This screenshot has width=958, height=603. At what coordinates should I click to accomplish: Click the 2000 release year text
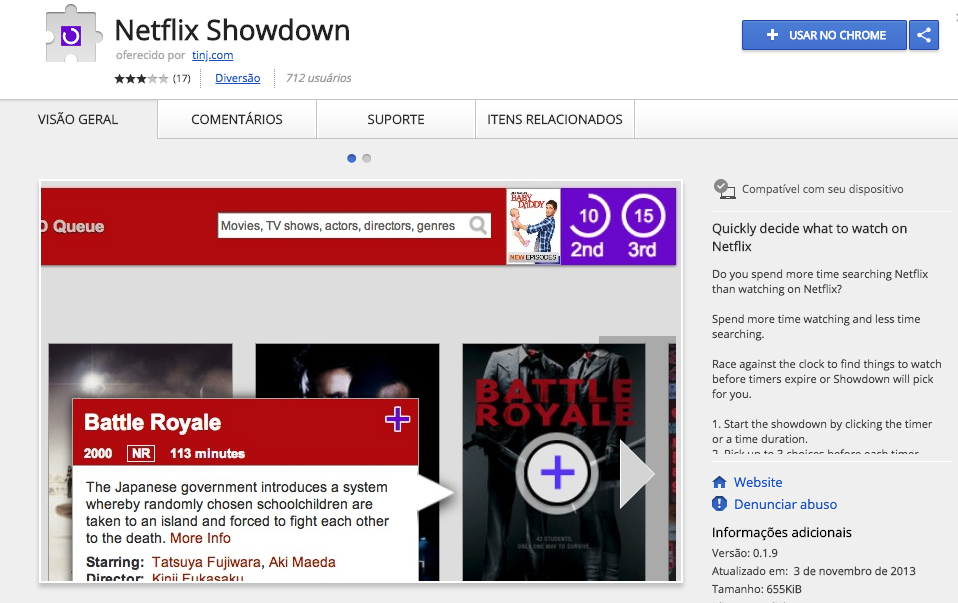[98, 453]
